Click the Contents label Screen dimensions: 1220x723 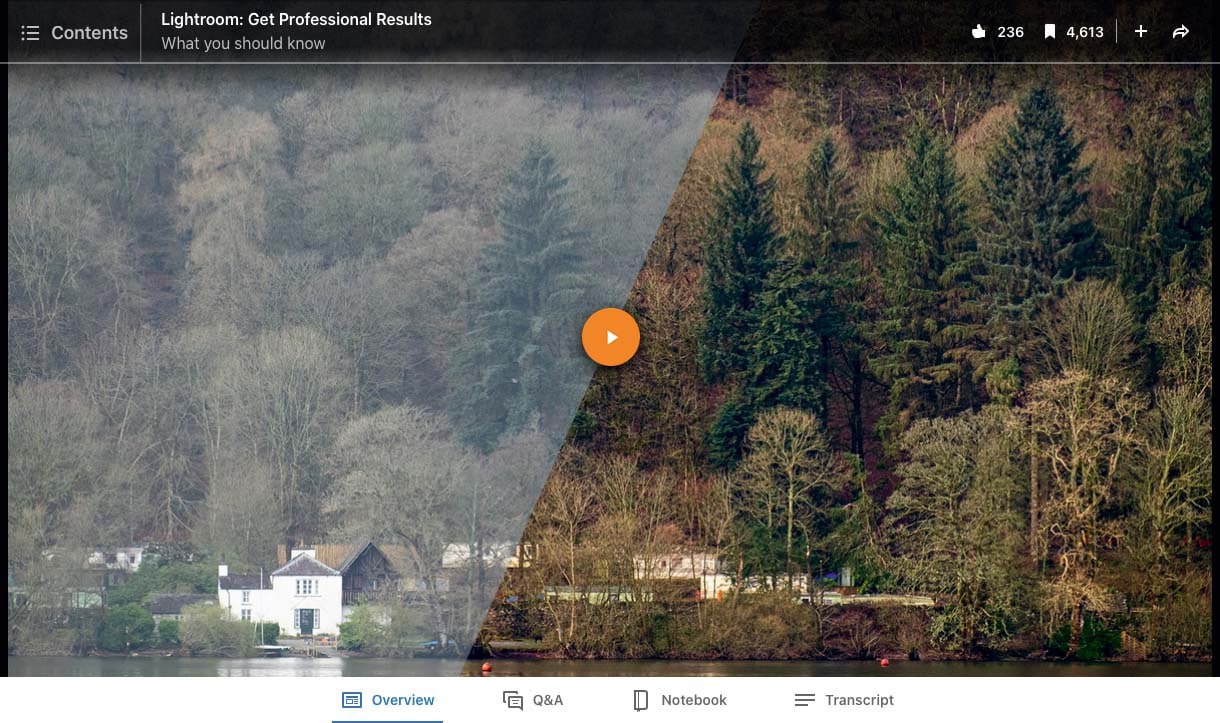[89, 33]
